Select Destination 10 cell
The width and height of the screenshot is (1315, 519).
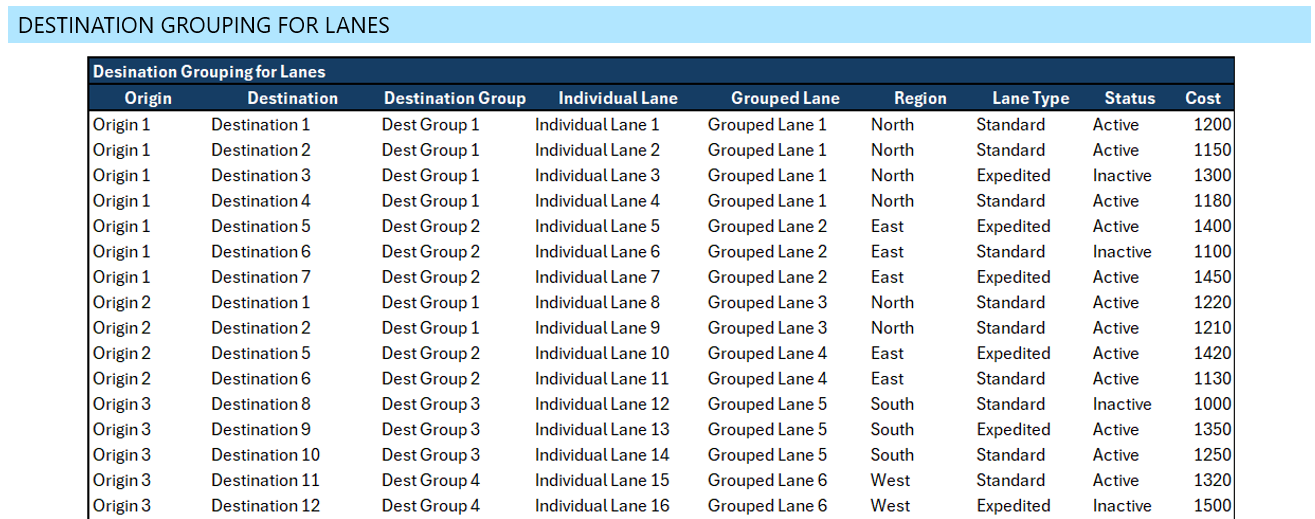click(x=265, y=455)
